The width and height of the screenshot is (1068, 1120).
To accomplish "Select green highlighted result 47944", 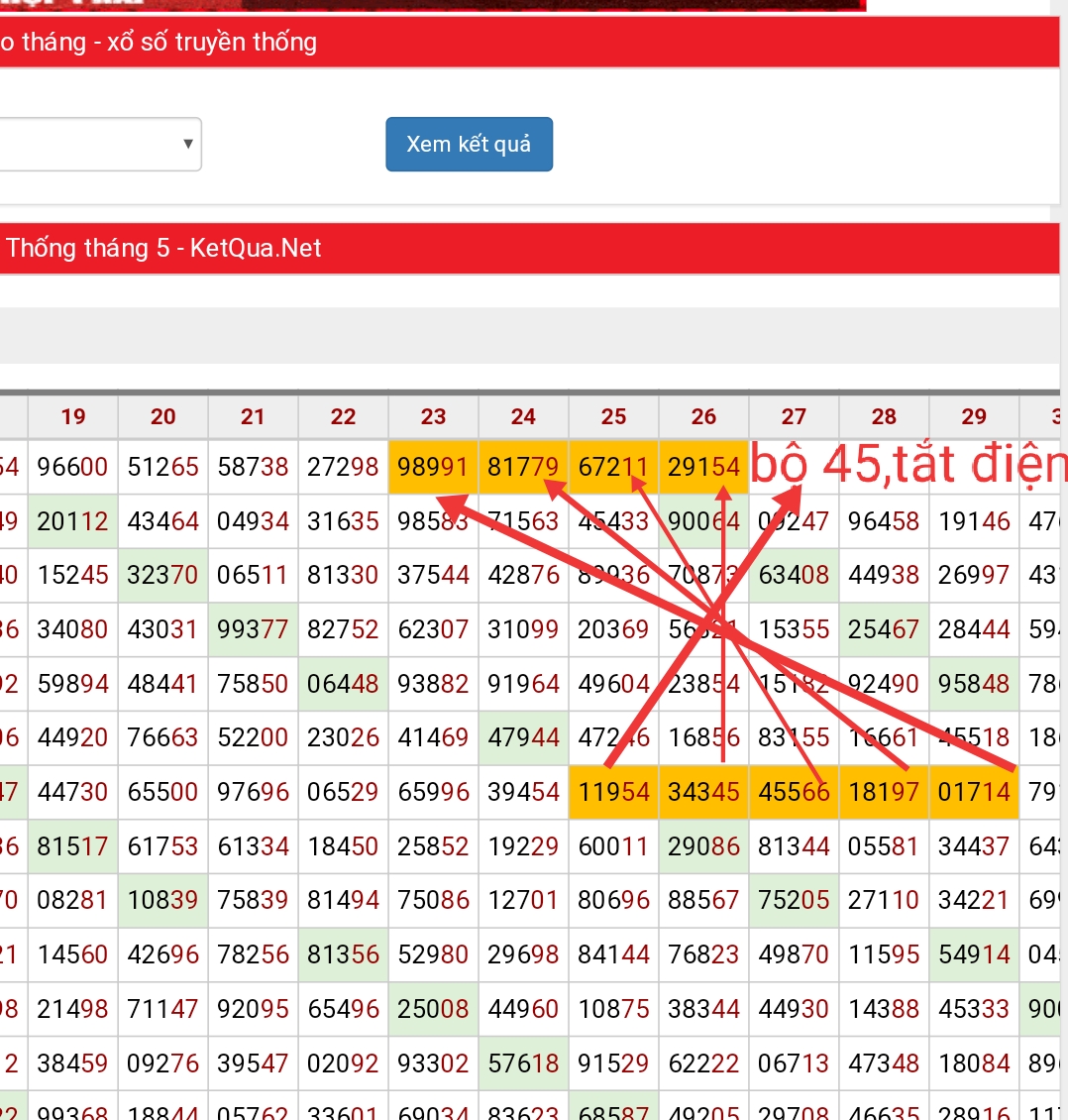I will [523, 737].
